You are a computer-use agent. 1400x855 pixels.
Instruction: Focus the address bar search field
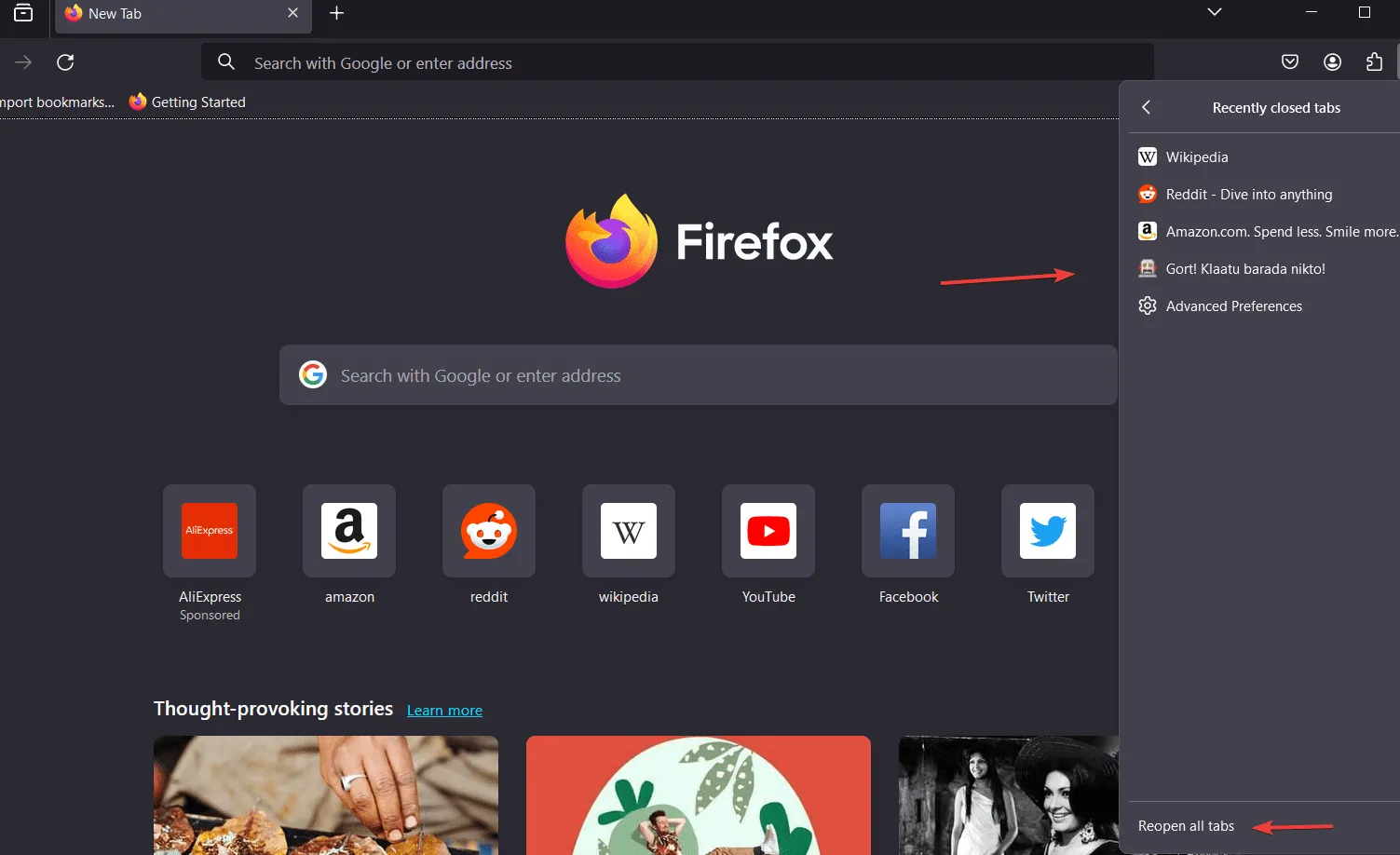click(677, 62)
